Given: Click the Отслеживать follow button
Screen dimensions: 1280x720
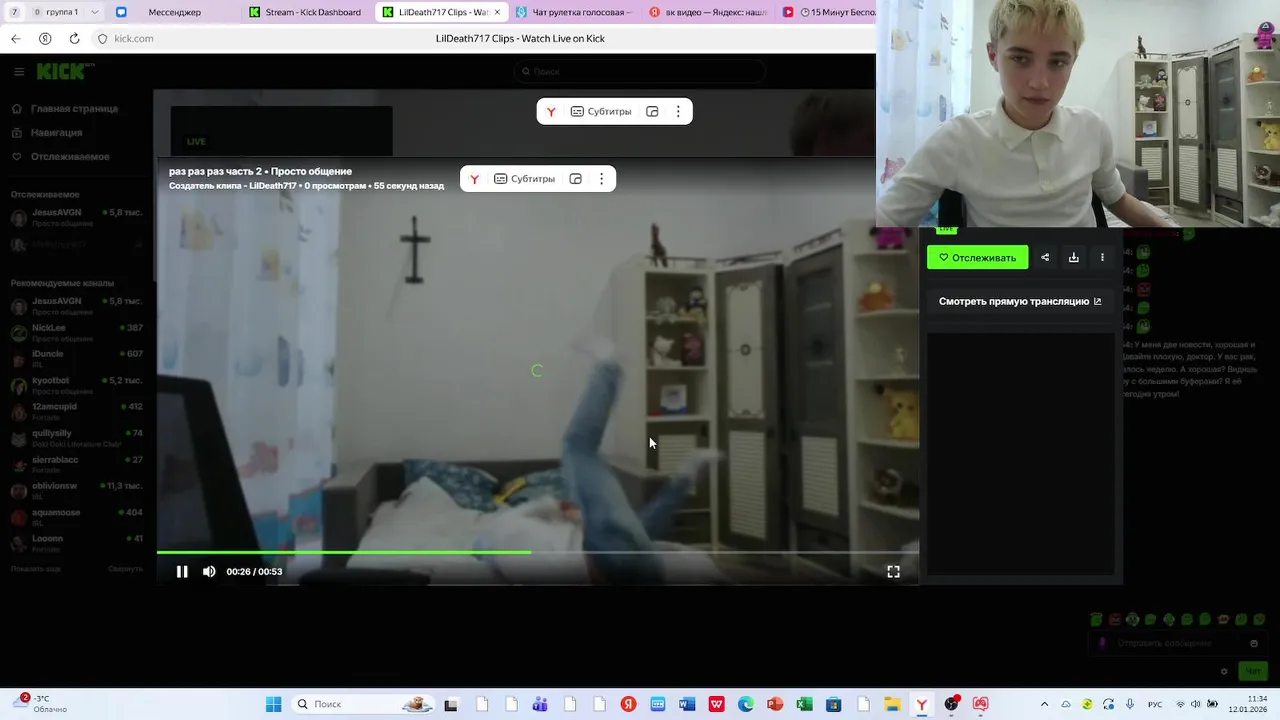Looking at the screenshot, I should click(977, 257).
